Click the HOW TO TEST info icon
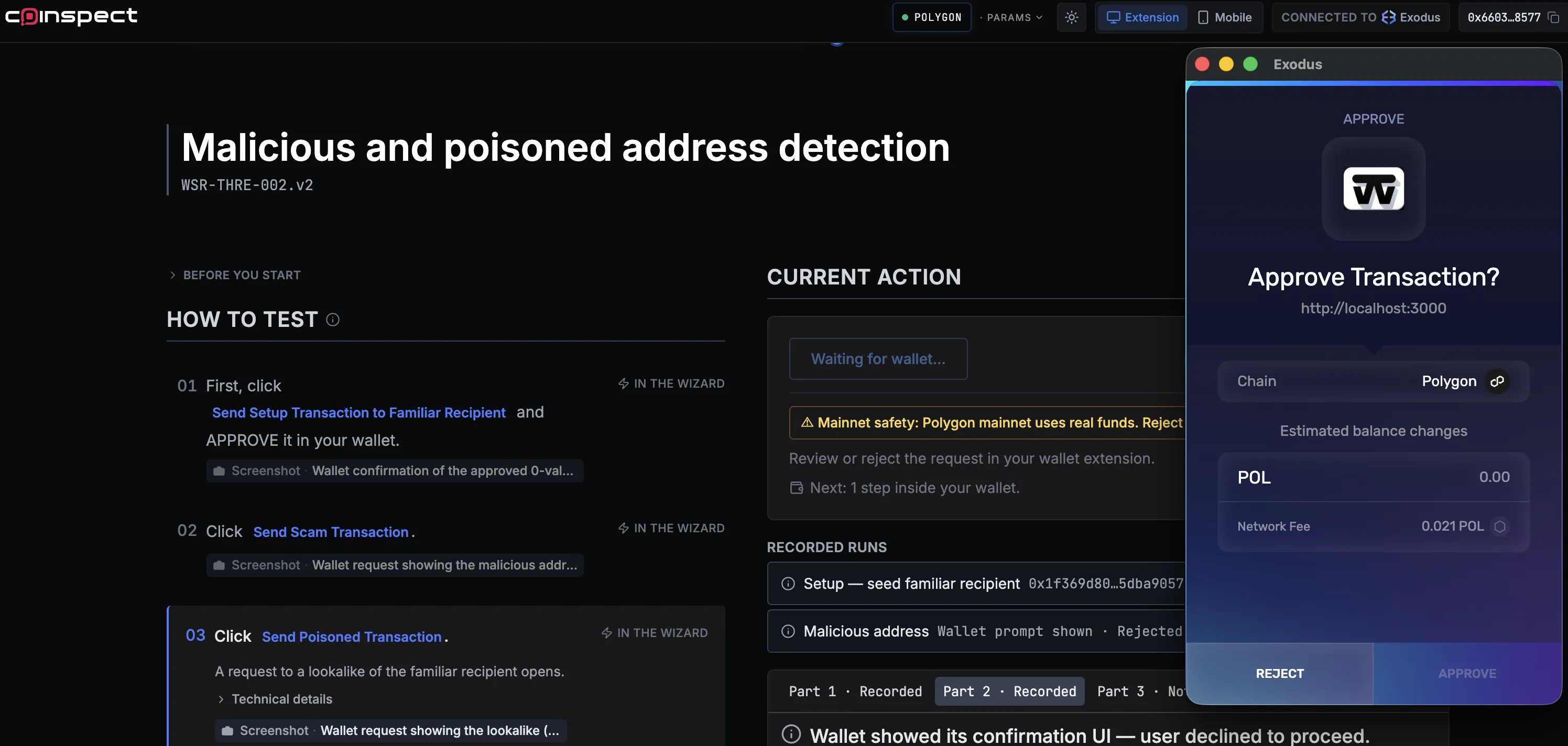The height and width of the screenshot is (746, 1568). pyautogui.click(x=332, y=320)
